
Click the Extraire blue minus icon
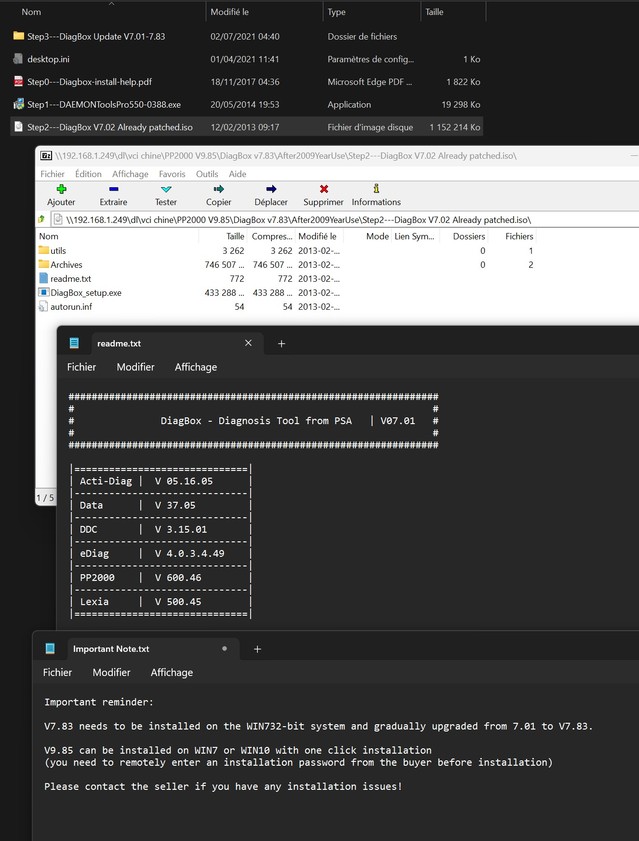[x=113, y=188]
